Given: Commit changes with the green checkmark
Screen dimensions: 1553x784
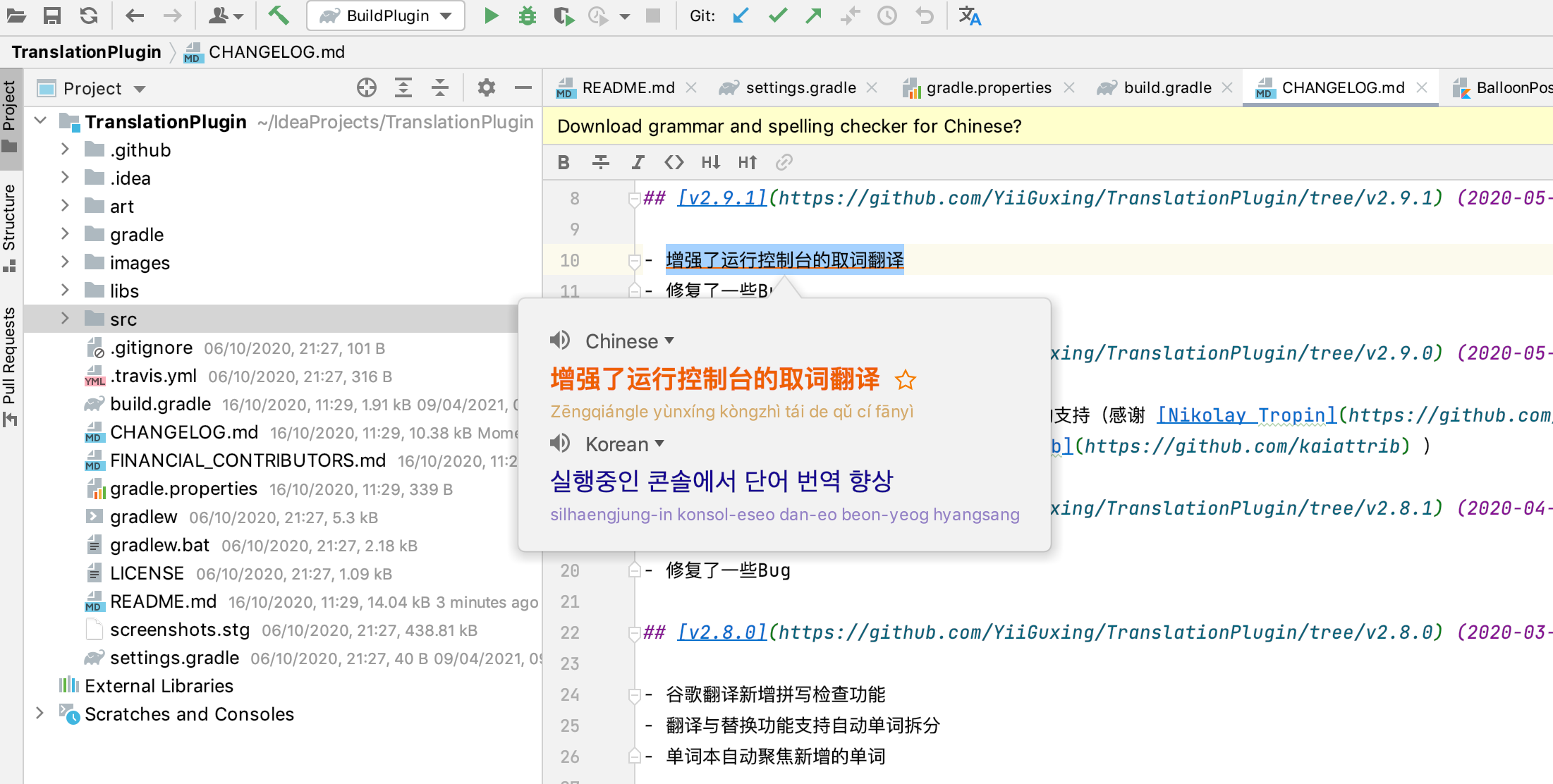Looking at the screenshot, I should point(777,16).
